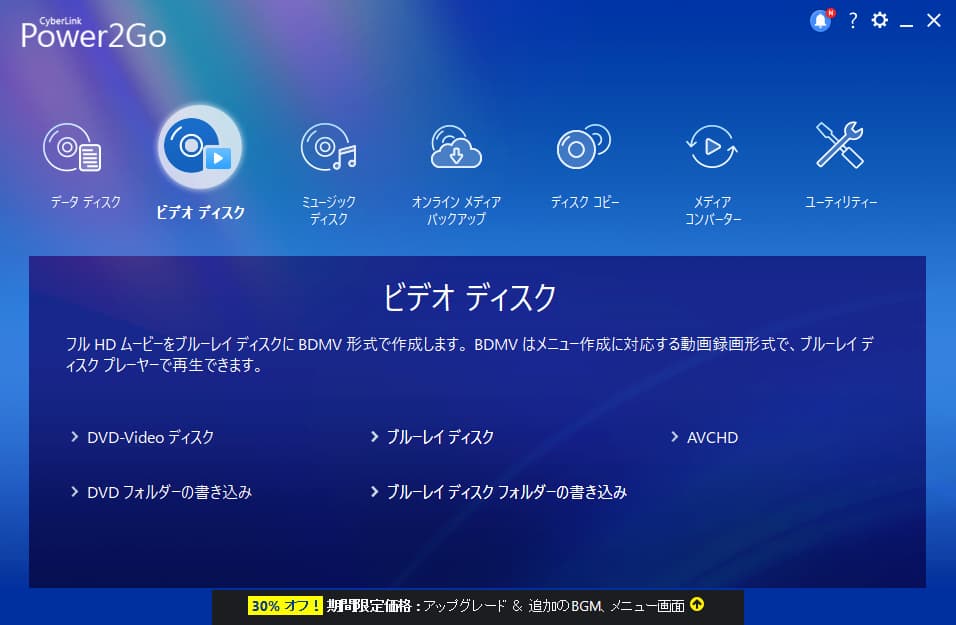Viewport: 956px width, 625px height.
Task: Click the CyberLink Power2Go logo
Action: pos(93,33)
